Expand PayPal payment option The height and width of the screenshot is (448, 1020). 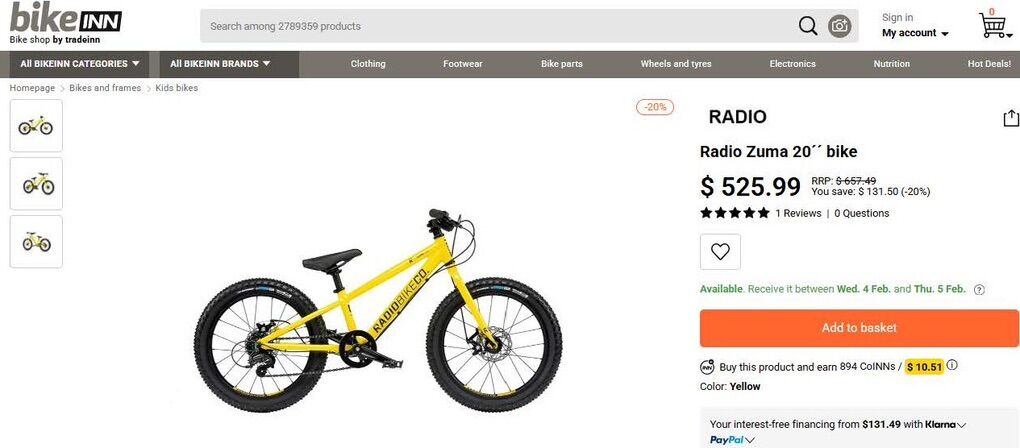click(732, 440)
